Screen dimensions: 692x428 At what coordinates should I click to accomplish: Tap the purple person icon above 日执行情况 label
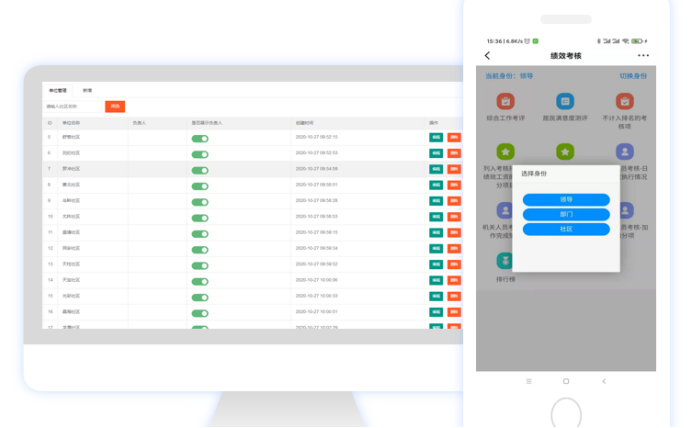[x=624, y=152]
